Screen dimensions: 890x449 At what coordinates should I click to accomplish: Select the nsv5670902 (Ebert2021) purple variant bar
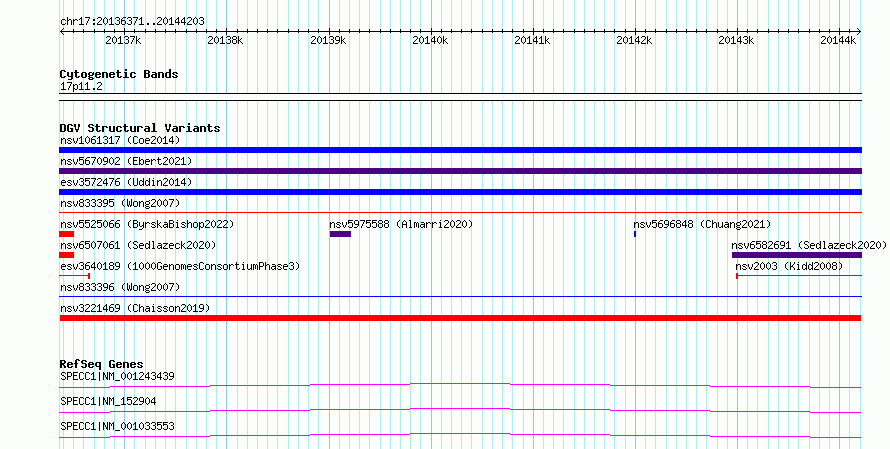[460, 171]
